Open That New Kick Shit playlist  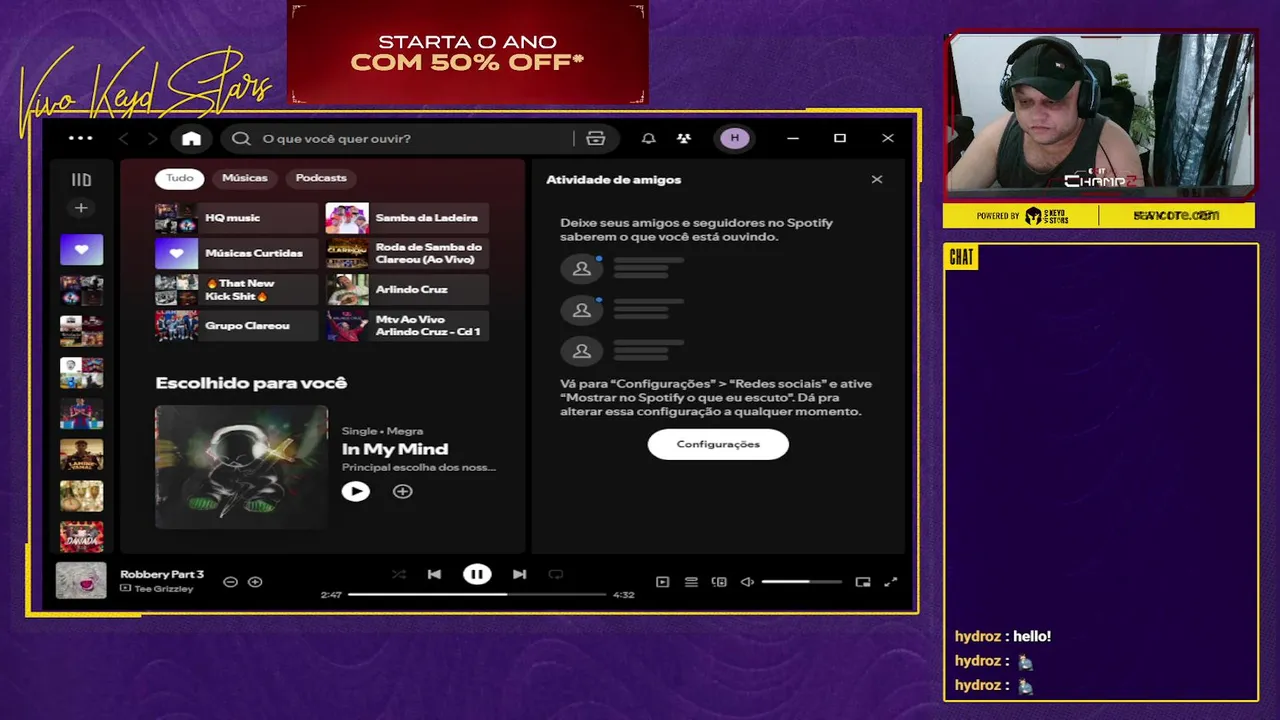pyautogui.click(x=237, y=290)
